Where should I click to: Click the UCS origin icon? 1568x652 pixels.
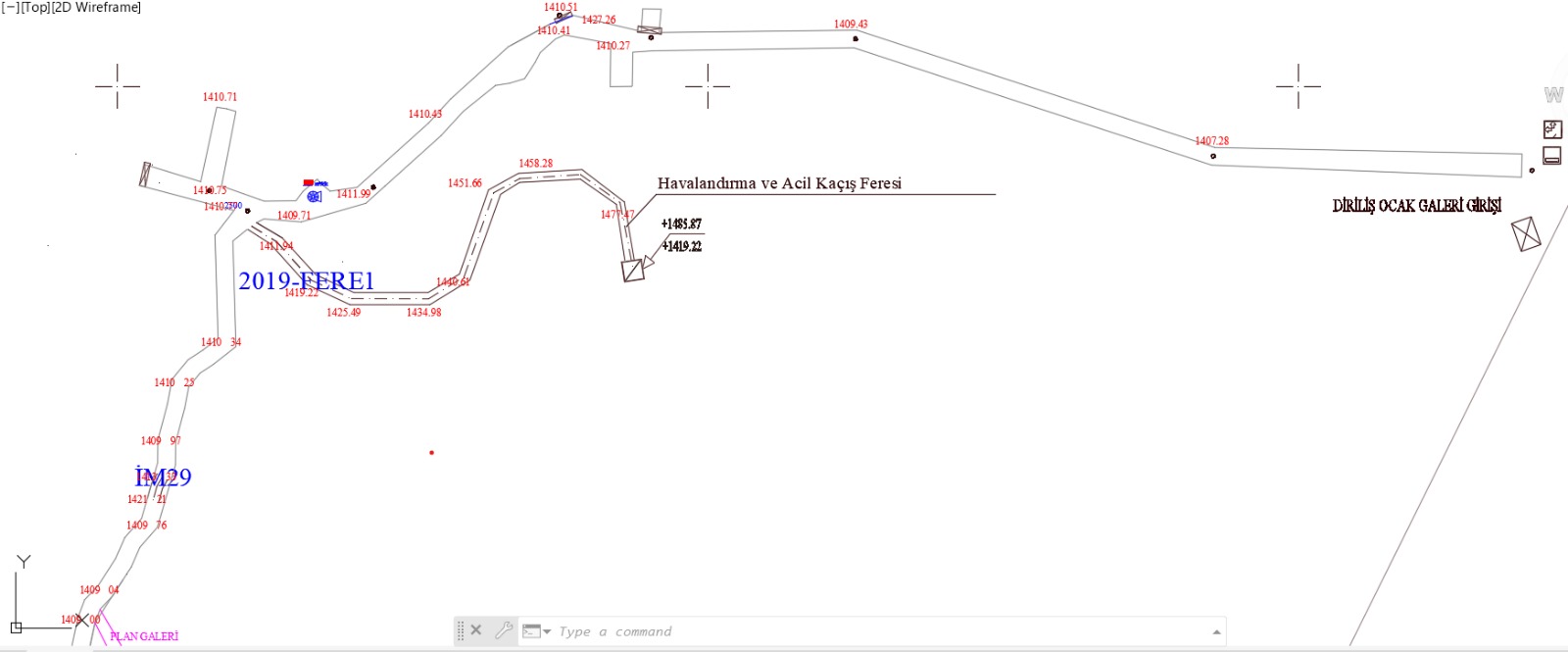pyautogui.click(x=16, y=627)
